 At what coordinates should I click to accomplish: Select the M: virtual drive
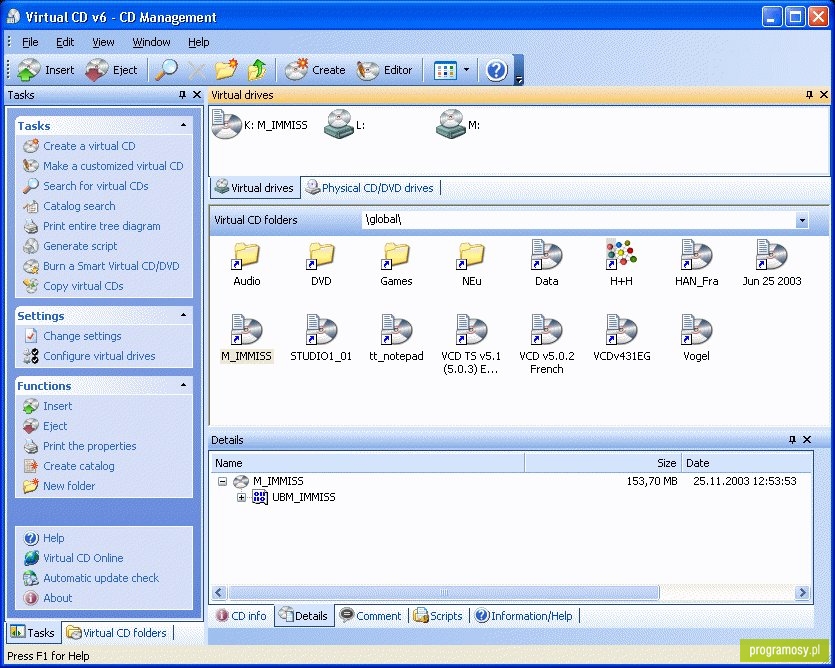click(x=458, y=125)
